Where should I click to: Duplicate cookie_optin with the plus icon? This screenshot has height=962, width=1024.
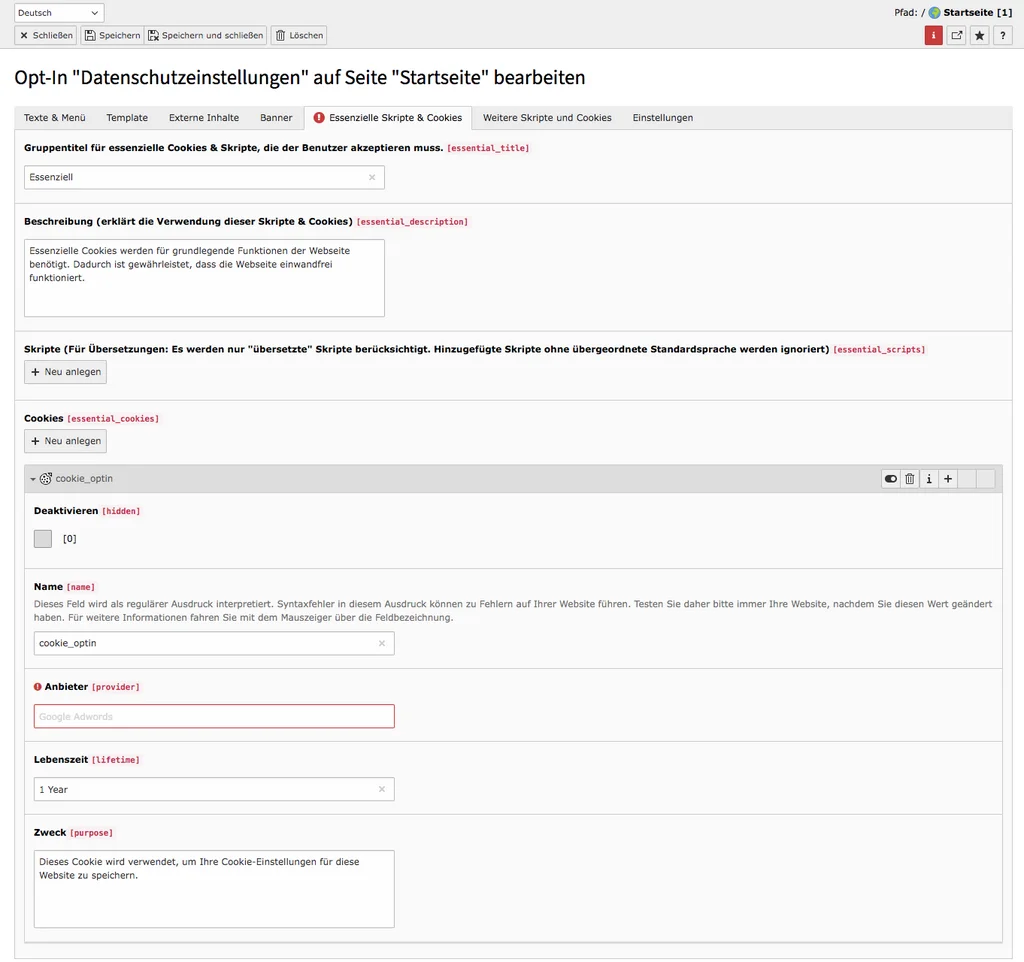(x=949, y=478)
